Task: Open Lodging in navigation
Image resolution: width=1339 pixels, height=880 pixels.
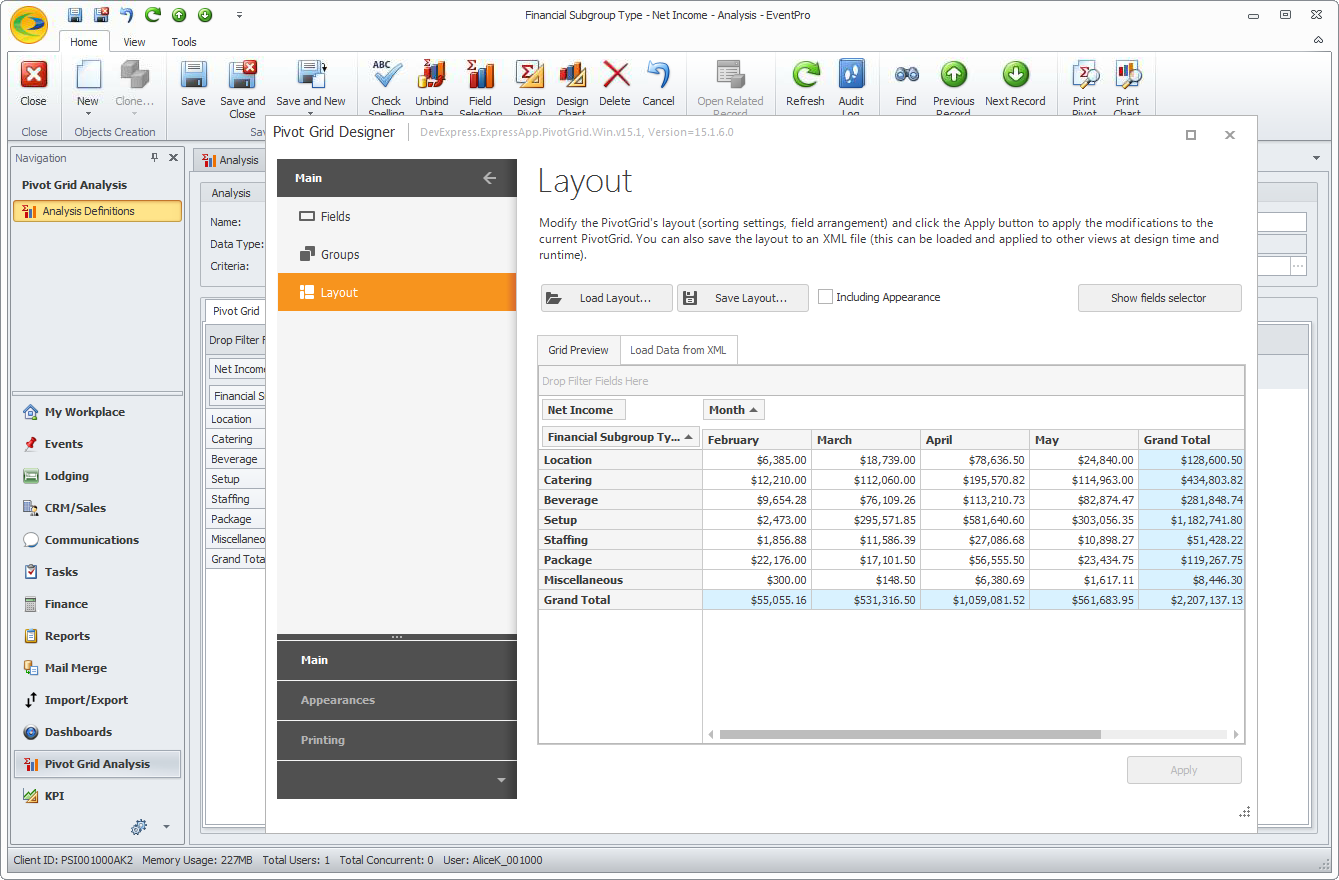Action: 97,476
